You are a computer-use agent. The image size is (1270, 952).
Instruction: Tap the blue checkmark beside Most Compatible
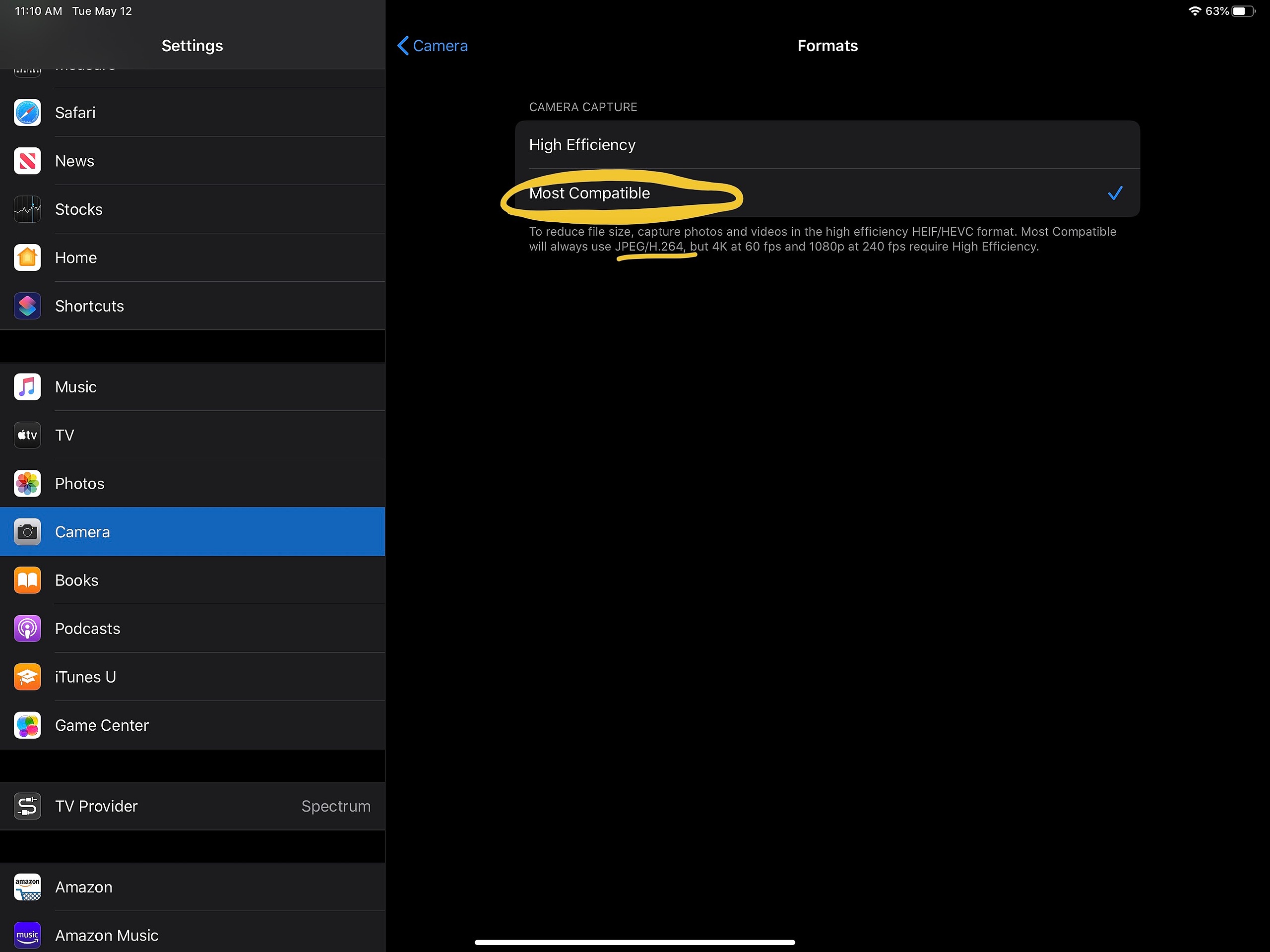coord(1115,193)
